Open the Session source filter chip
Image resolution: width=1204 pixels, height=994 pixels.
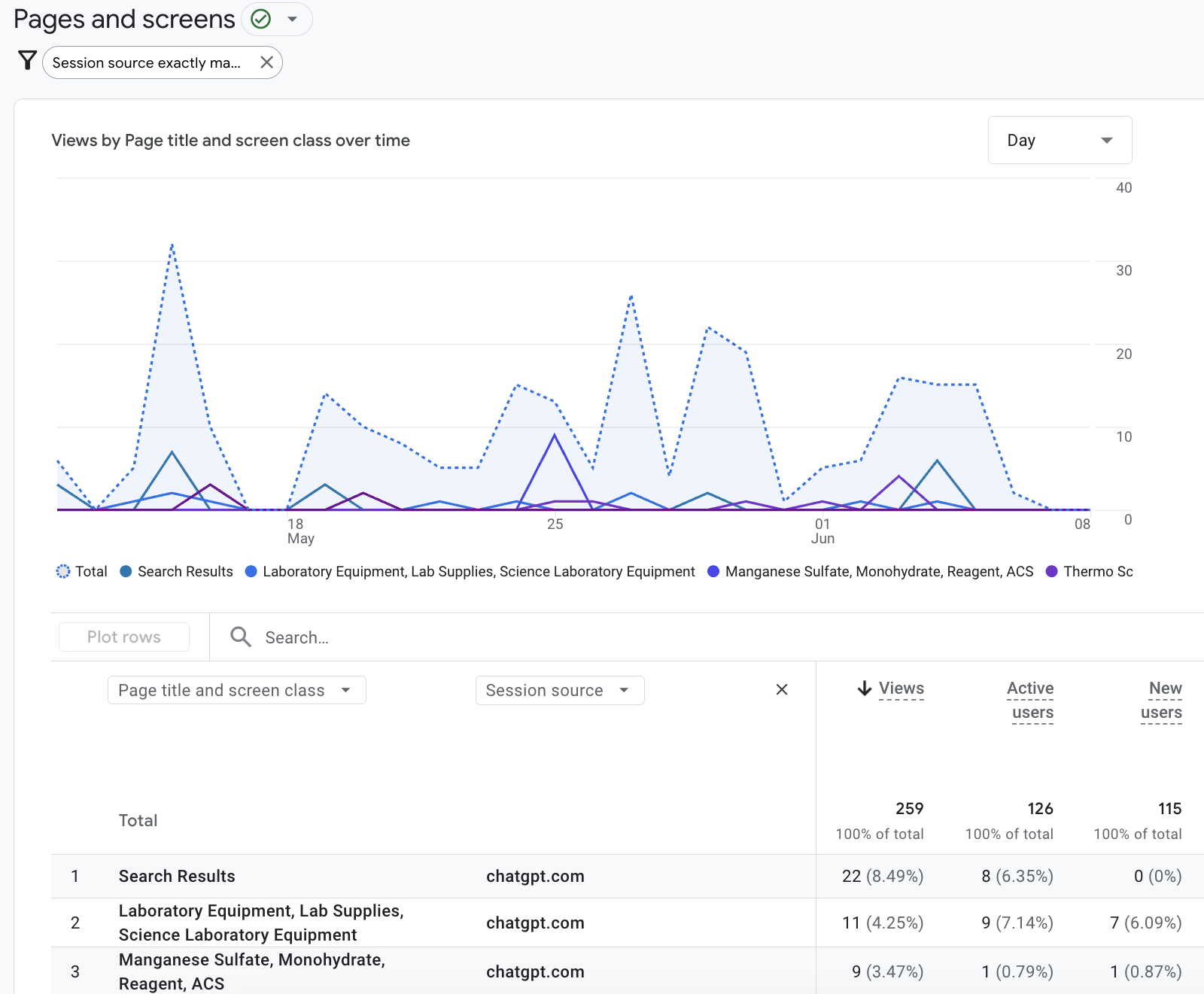click(147, 62)
